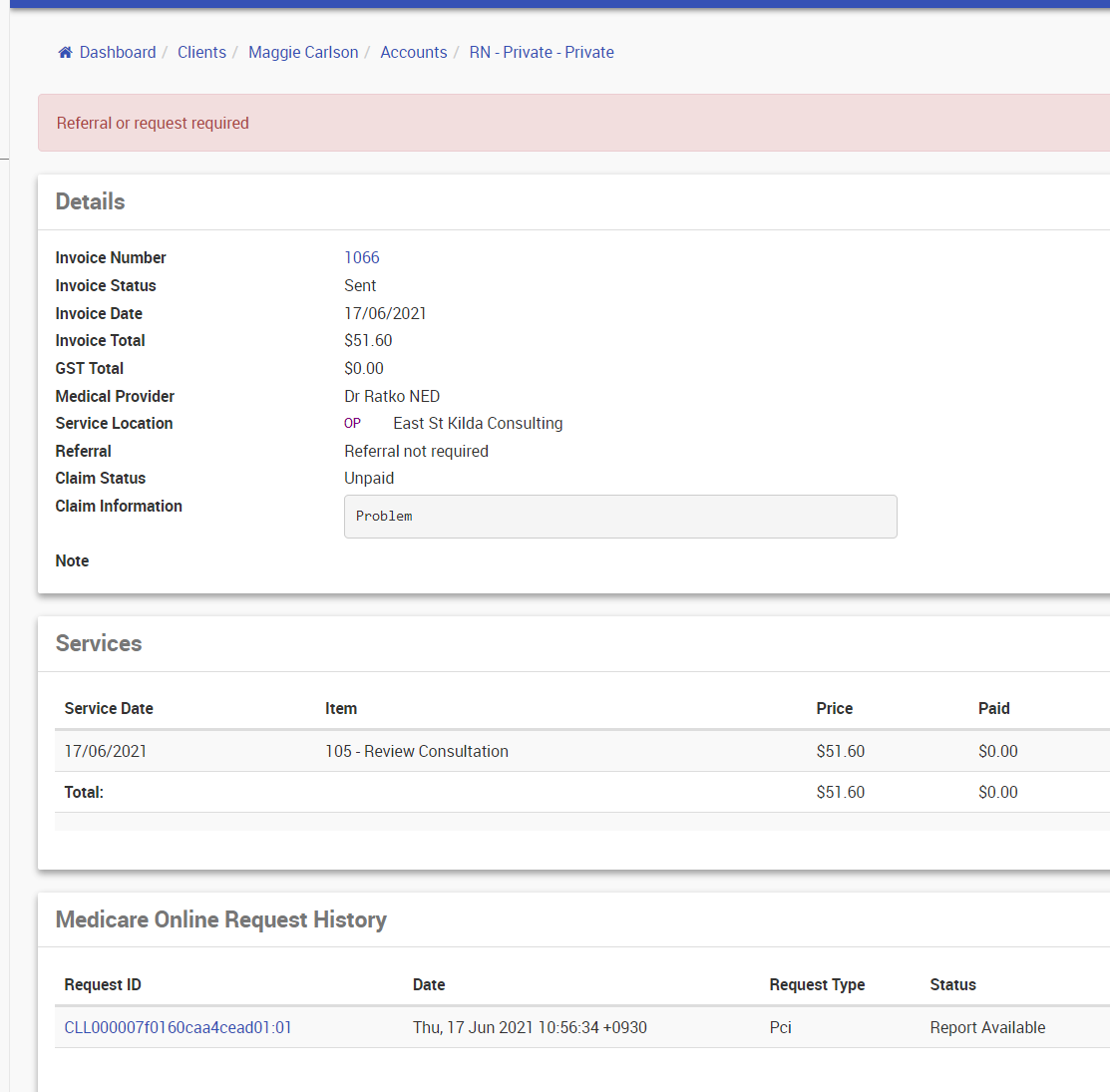Go to Dashboard breadcrumb link
Viewport: 1110px width, 1092px height.
(118, 53)
